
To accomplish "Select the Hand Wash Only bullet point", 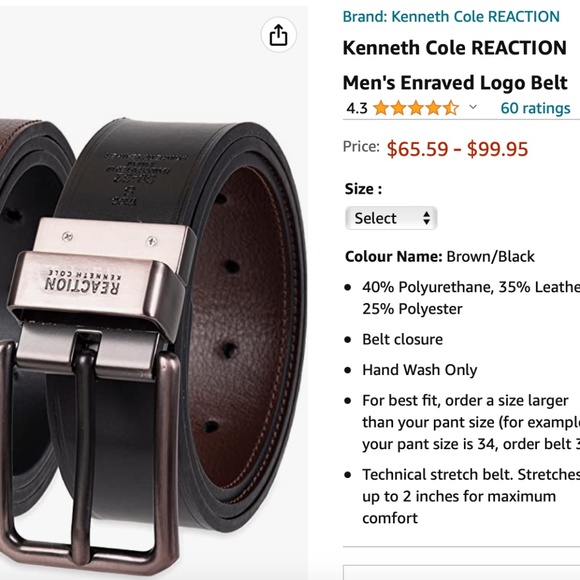I will [420, 370].
